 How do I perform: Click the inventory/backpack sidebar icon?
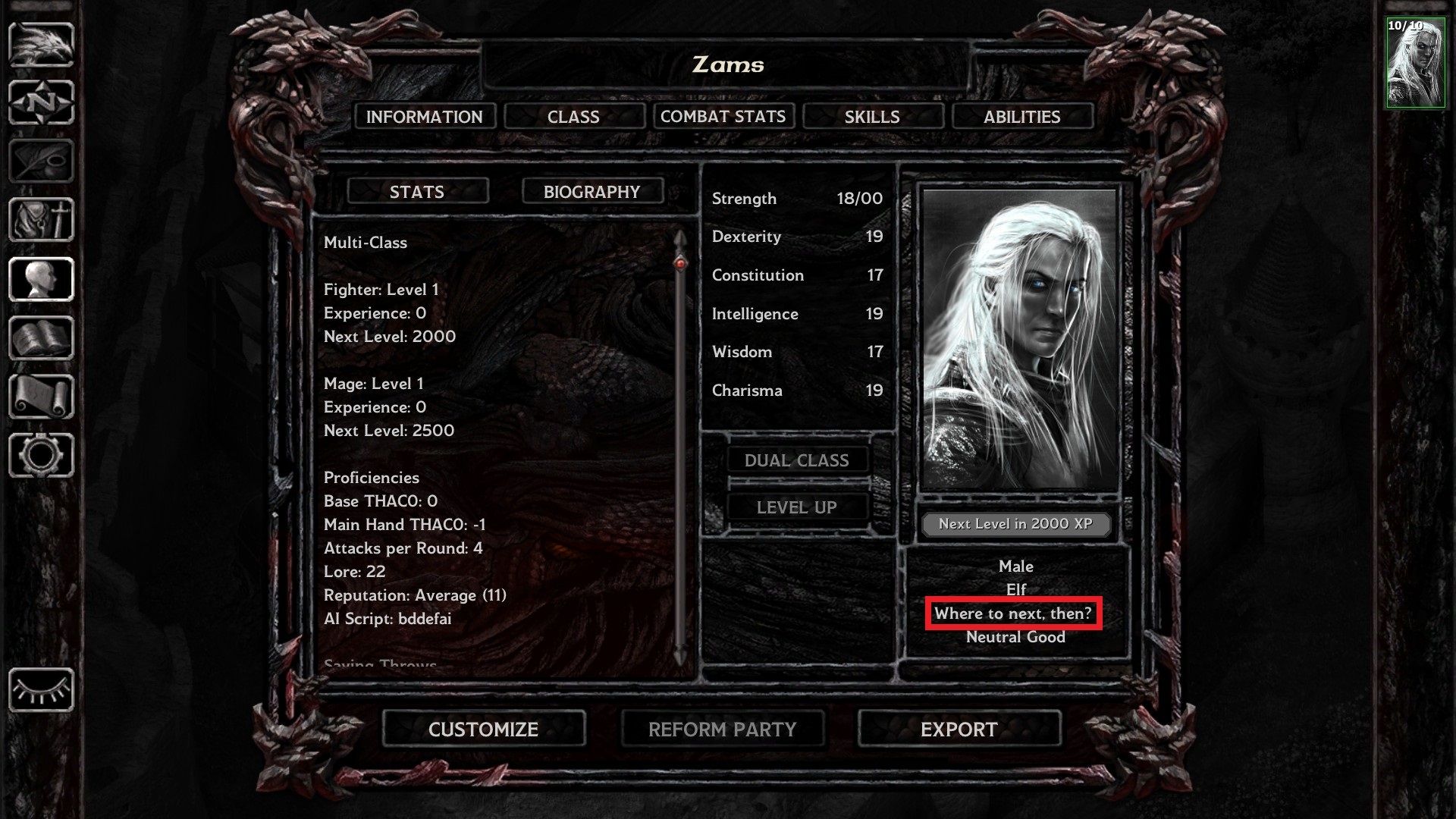point(42,221)
